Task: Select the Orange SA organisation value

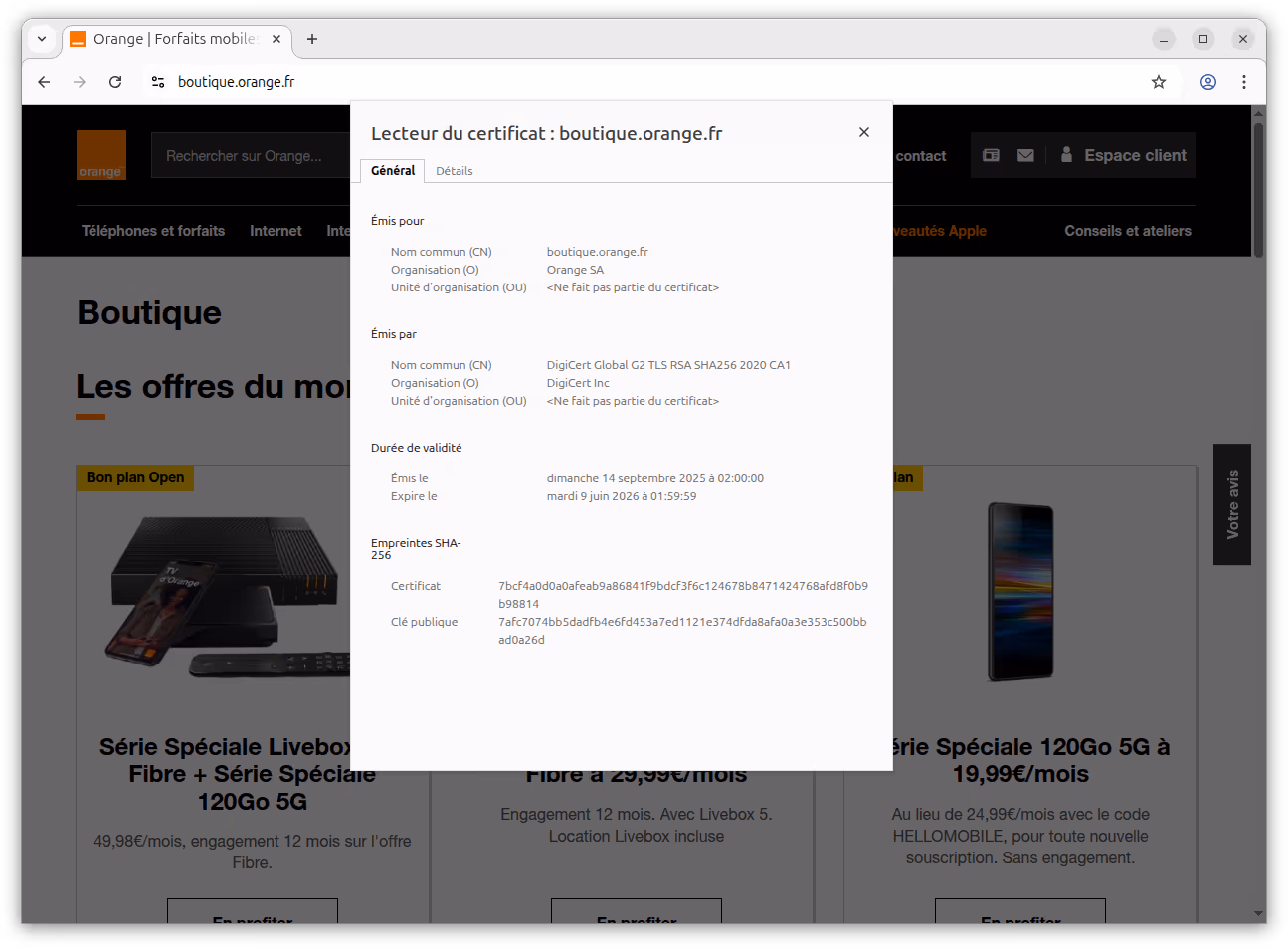Action: click(575, 270)
